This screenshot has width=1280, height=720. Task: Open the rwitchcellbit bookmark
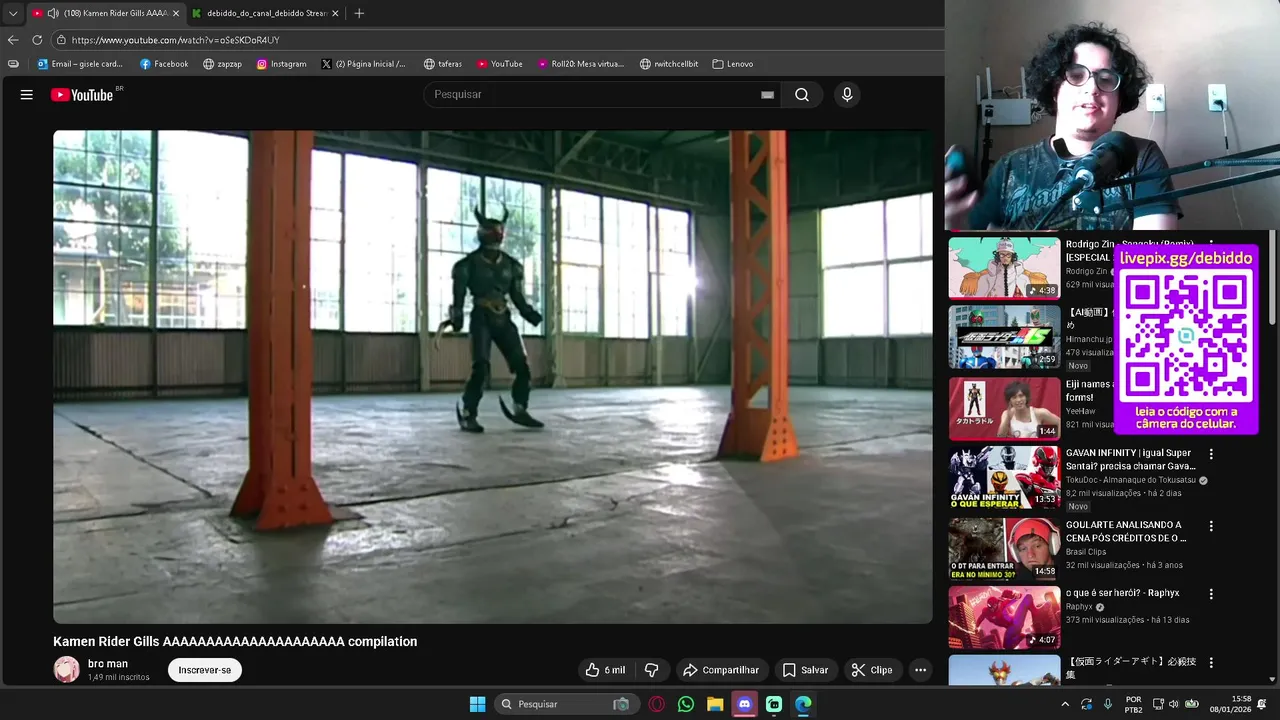(669, 64)
